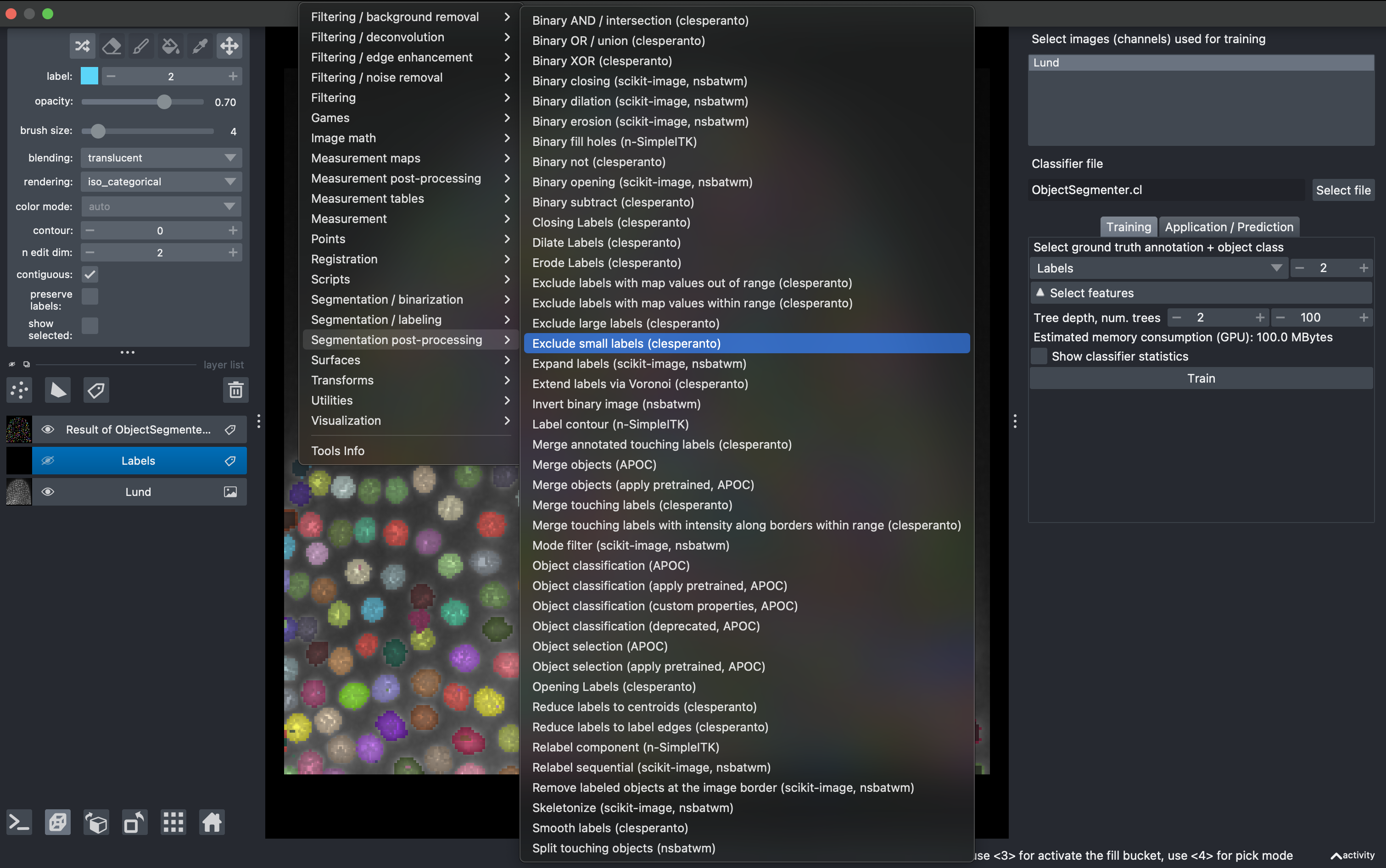Open the IPython console
The width and height of the screenshot is (1386, 868).
point(19,822)
